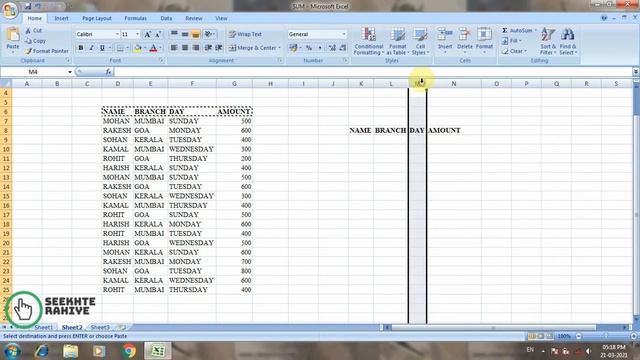This screenshot has height=360, width=640.
Task: Click the Paste clipboard icon
Action: tap(13, 36)
